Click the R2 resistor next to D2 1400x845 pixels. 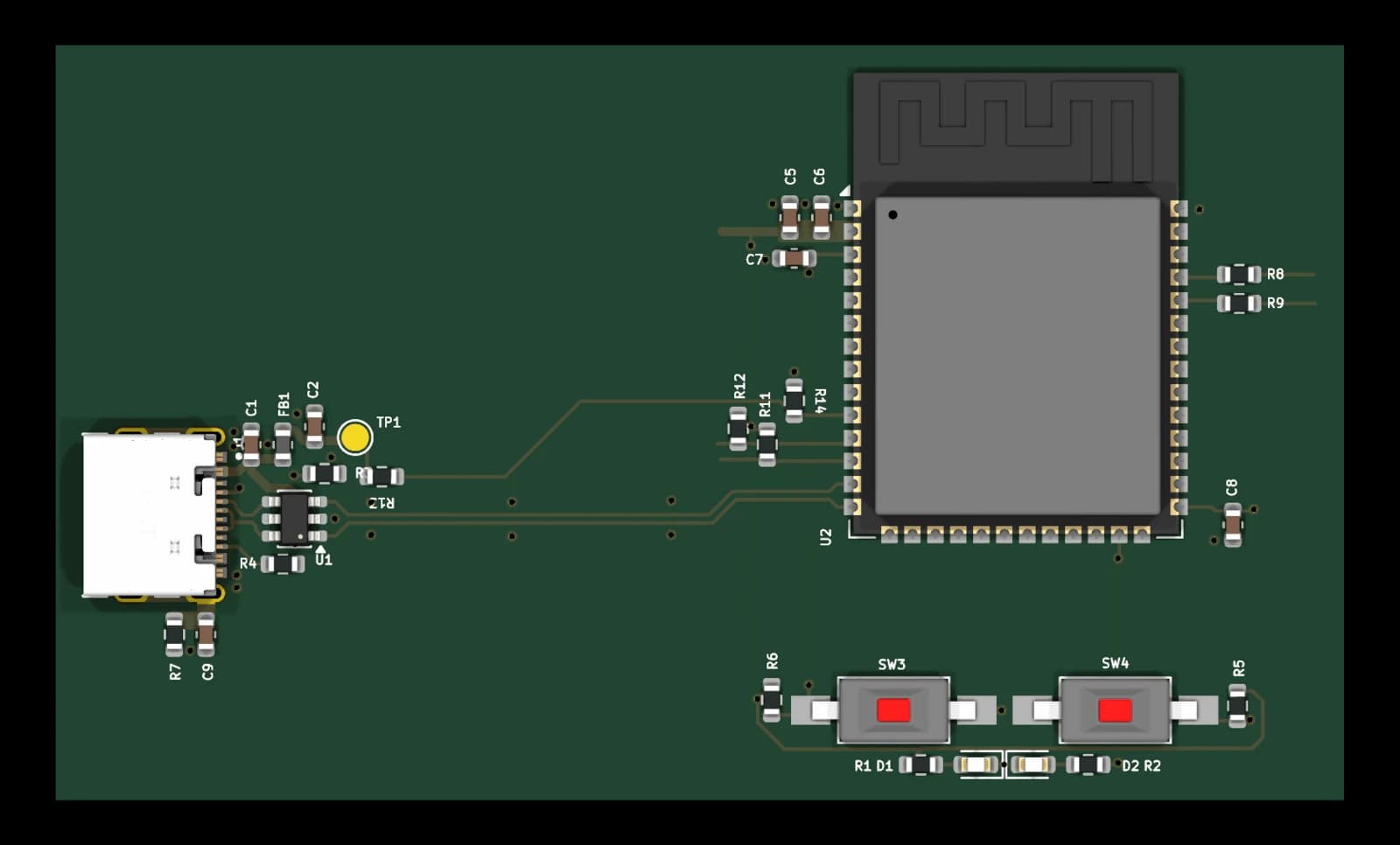click(1088, 765)
